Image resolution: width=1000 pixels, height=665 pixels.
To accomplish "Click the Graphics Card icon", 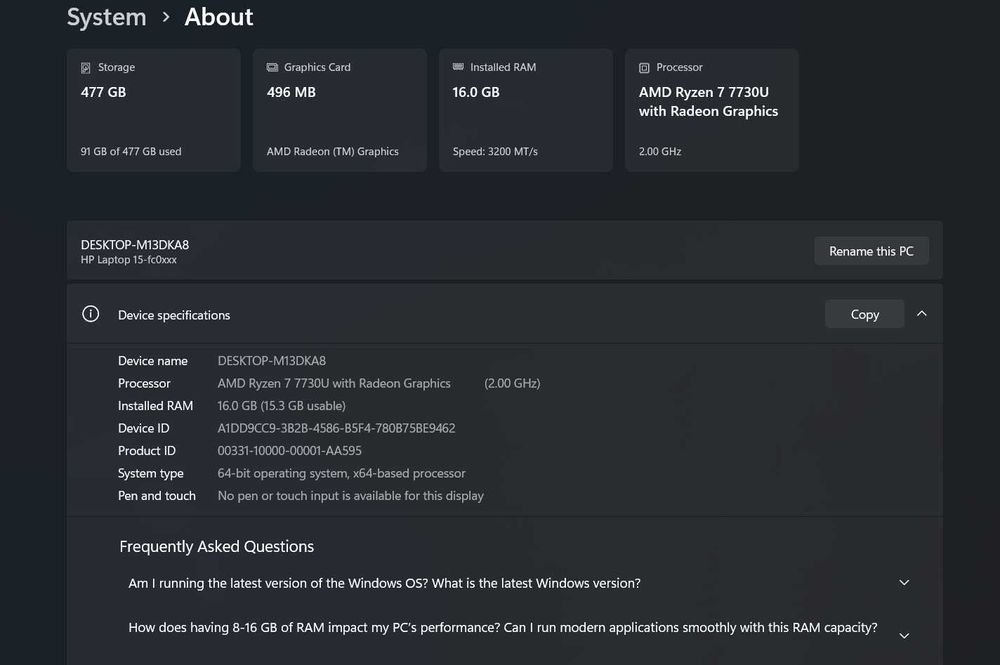I will pyautogui.click(x=272, y=68).
